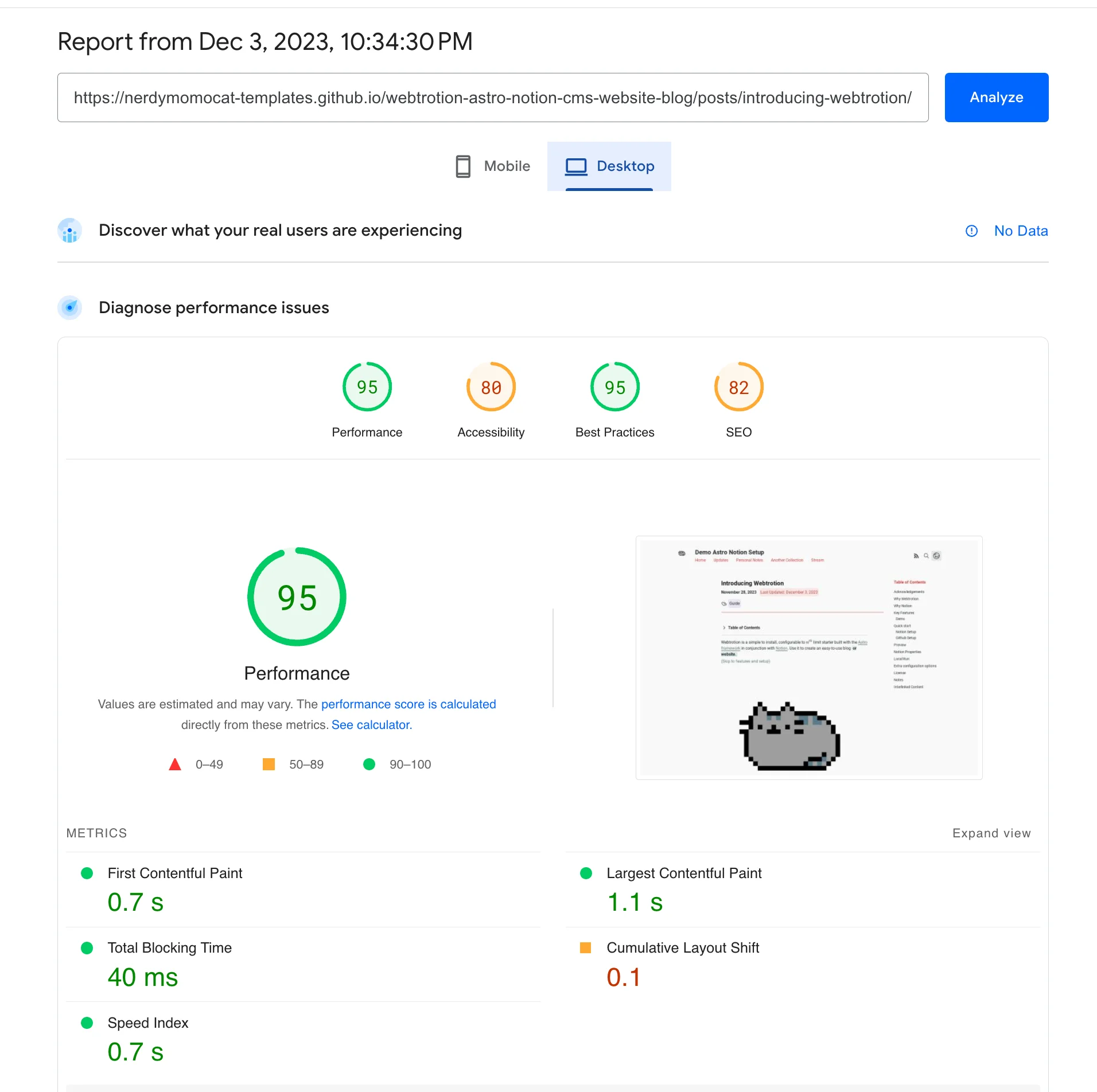The width and height of the screenshot is (1097, 1092).
Task: Open the performance score is calculated link
Action: (409, 704)
